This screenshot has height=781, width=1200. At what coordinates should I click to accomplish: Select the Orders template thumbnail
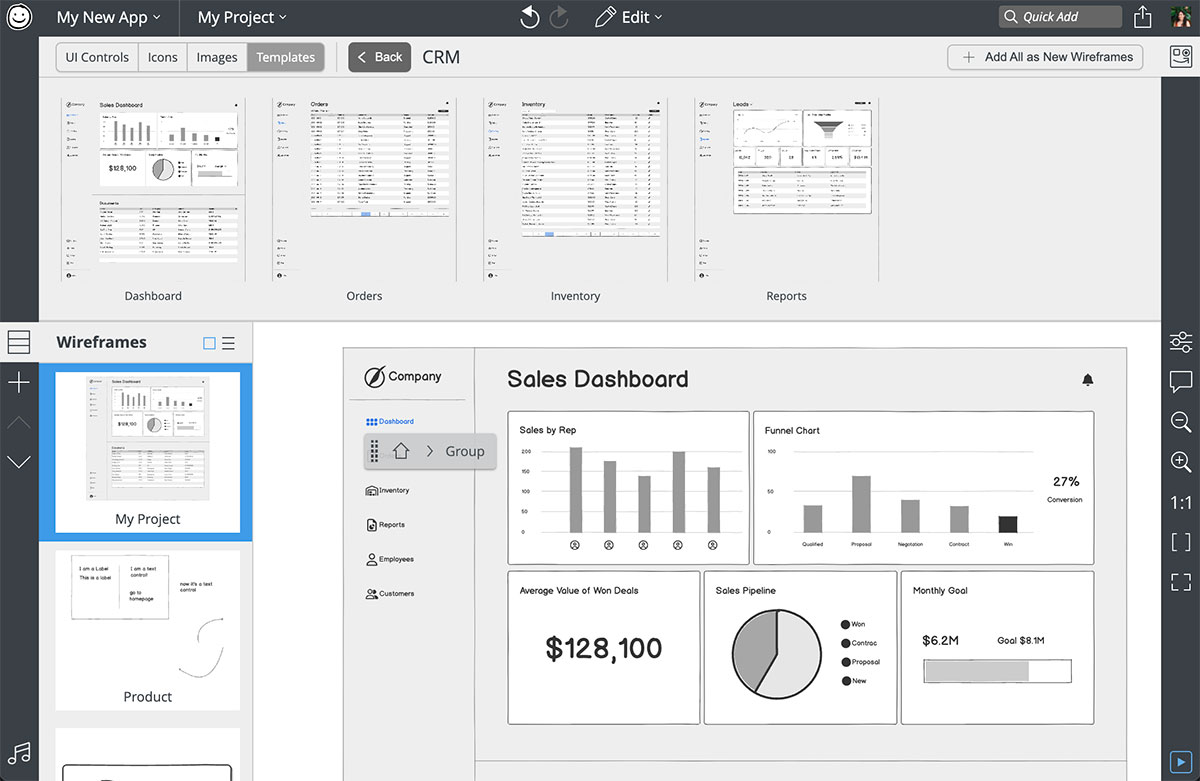click(x=364, y=190)
